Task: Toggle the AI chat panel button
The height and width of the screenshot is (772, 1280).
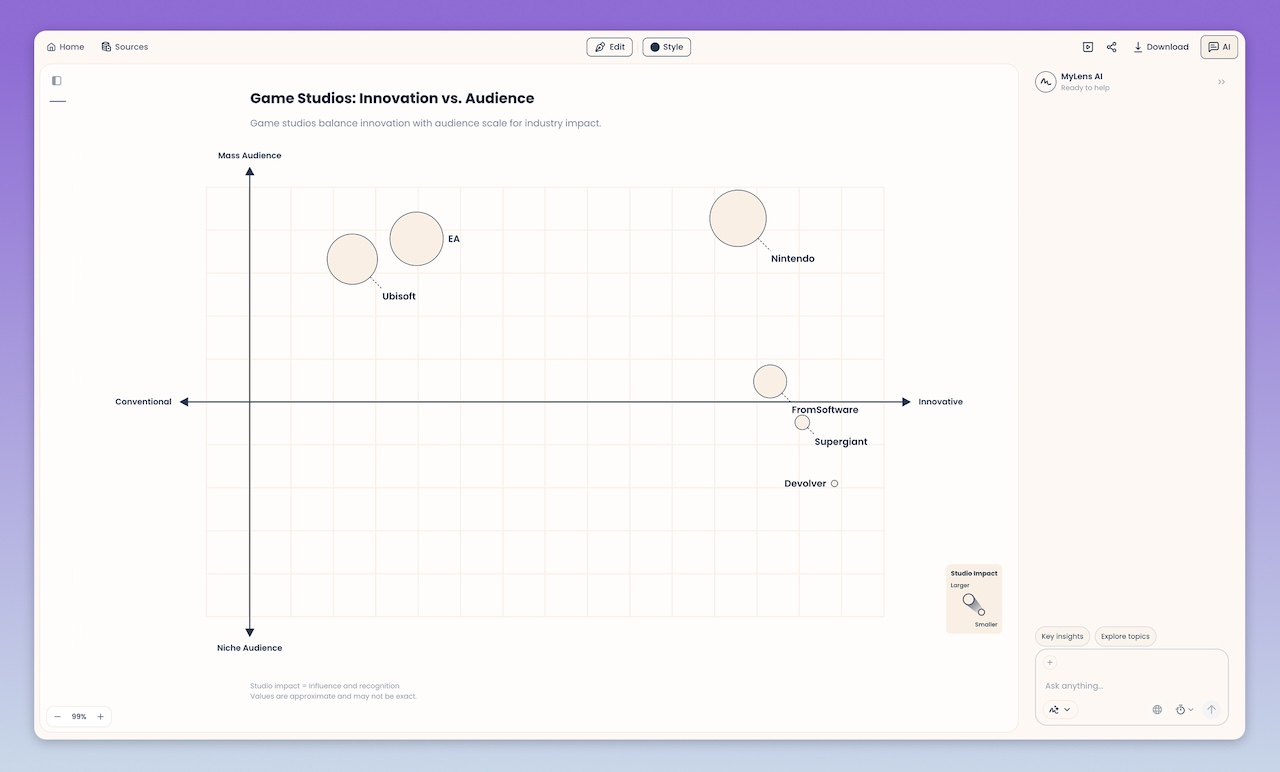Action: pos(1219,47)
